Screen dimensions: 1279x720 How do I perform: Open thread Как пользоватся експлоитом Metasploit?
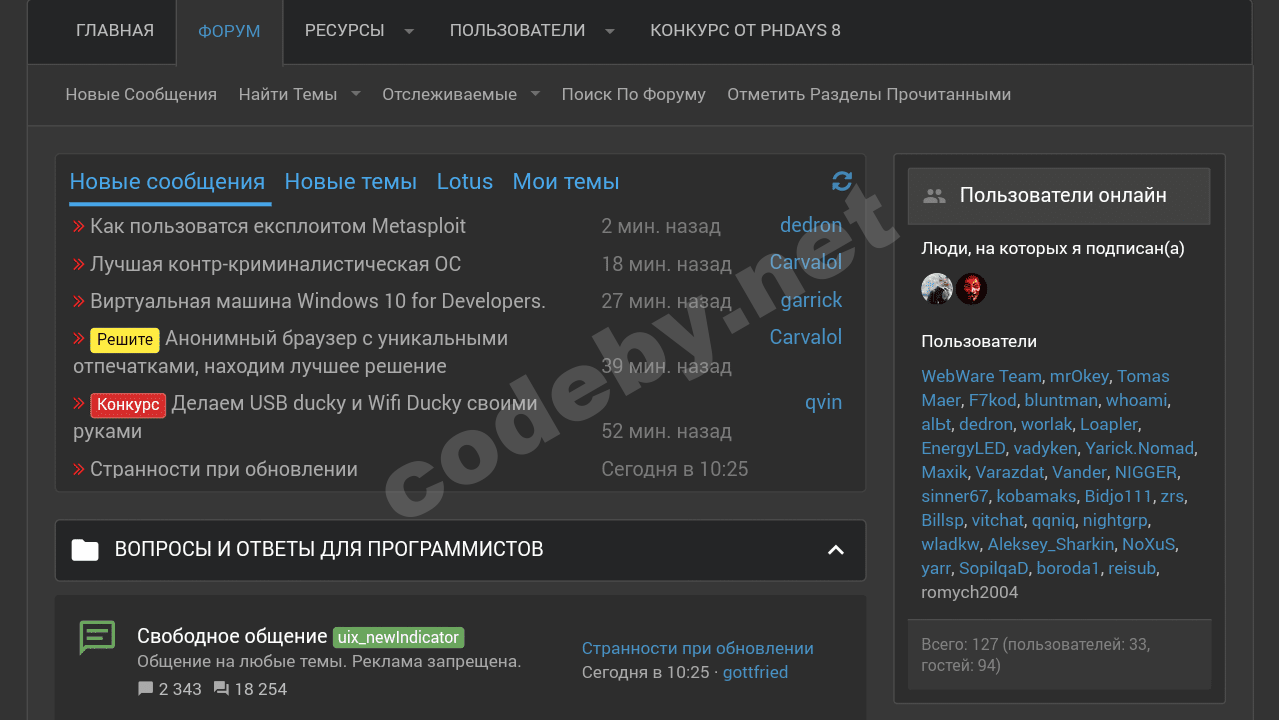pyautogui.click(x=278, y=226)
